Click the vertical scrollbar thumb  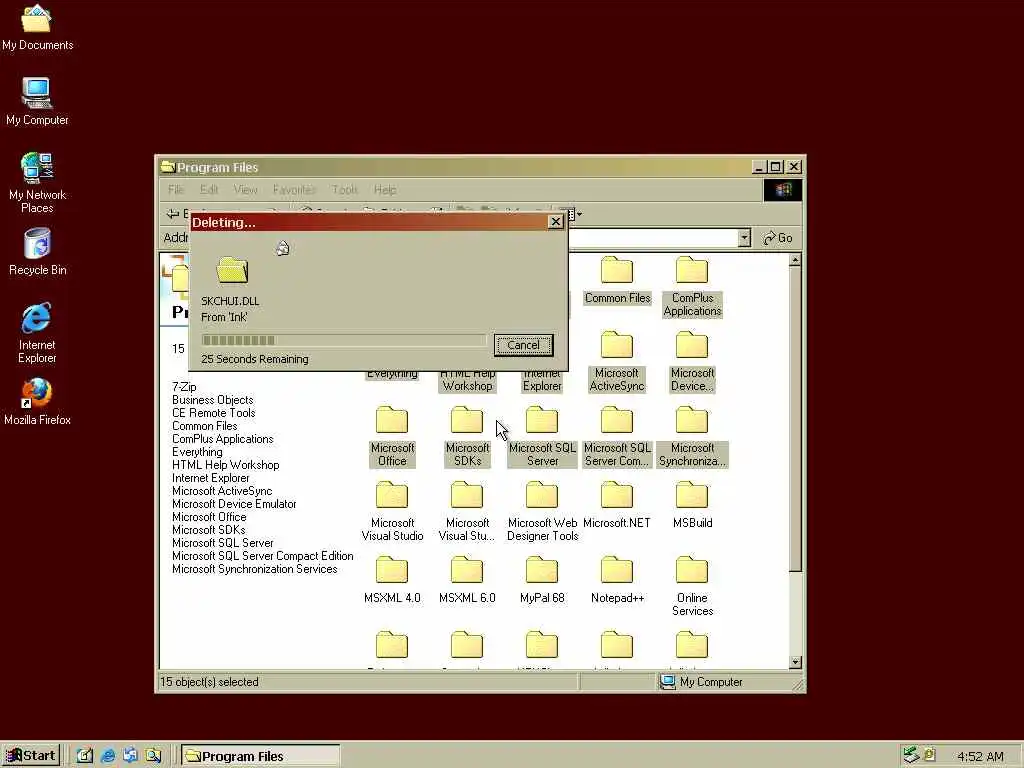pyautogui.click(x=795, y=419)
